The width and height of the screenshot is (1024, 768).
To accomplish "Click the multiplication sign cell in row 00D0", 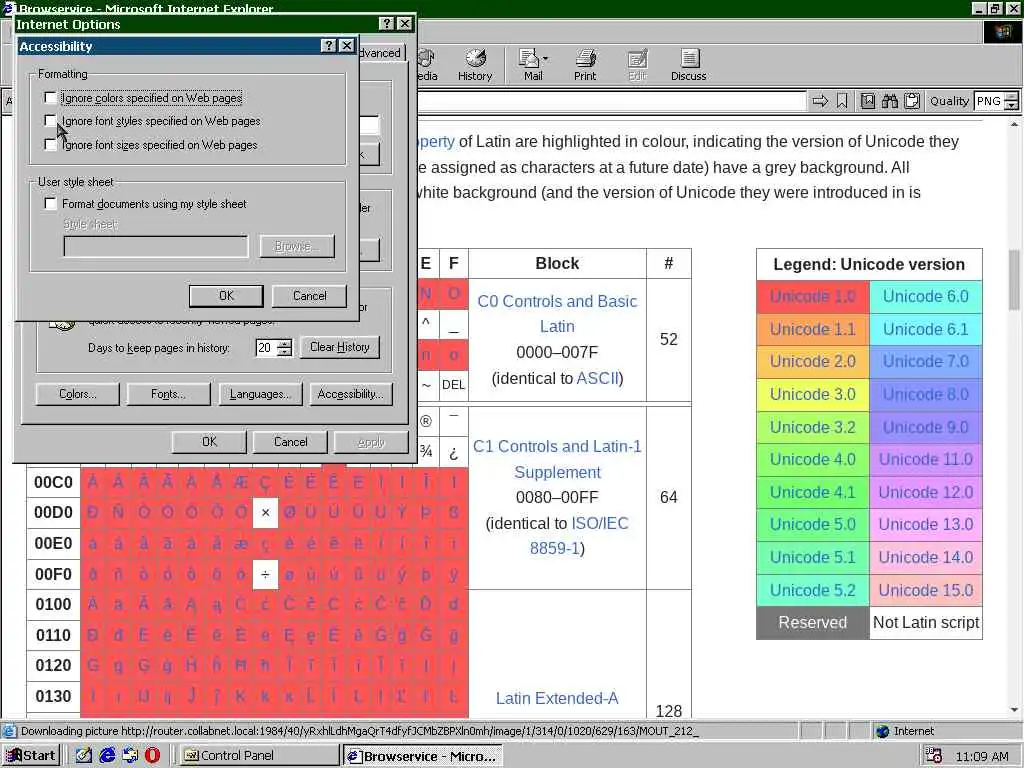I will coord(265,513).
